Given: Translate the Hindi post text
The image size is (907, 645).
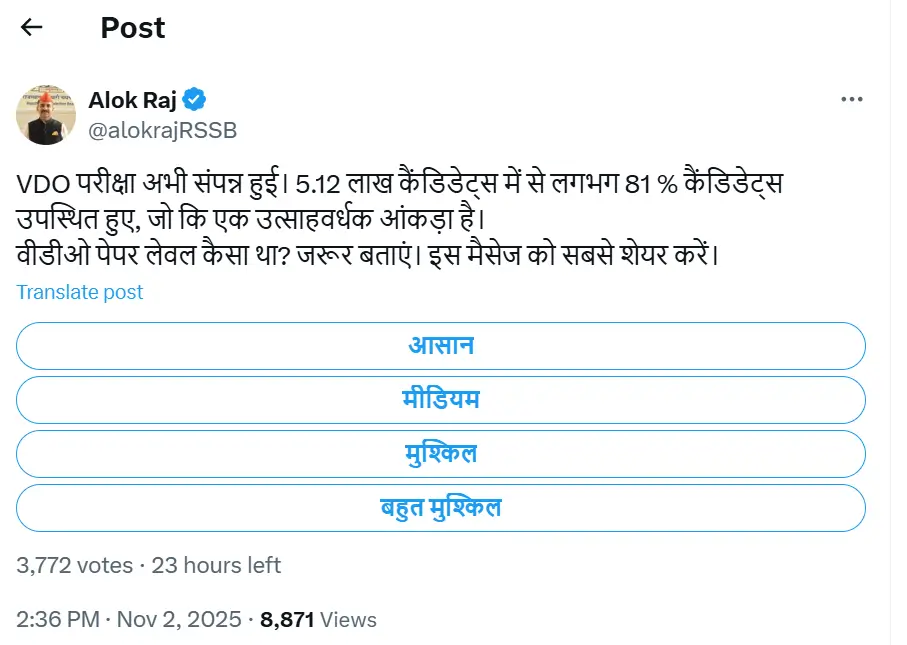Looking at the screenshot, I should coord(79,292).
